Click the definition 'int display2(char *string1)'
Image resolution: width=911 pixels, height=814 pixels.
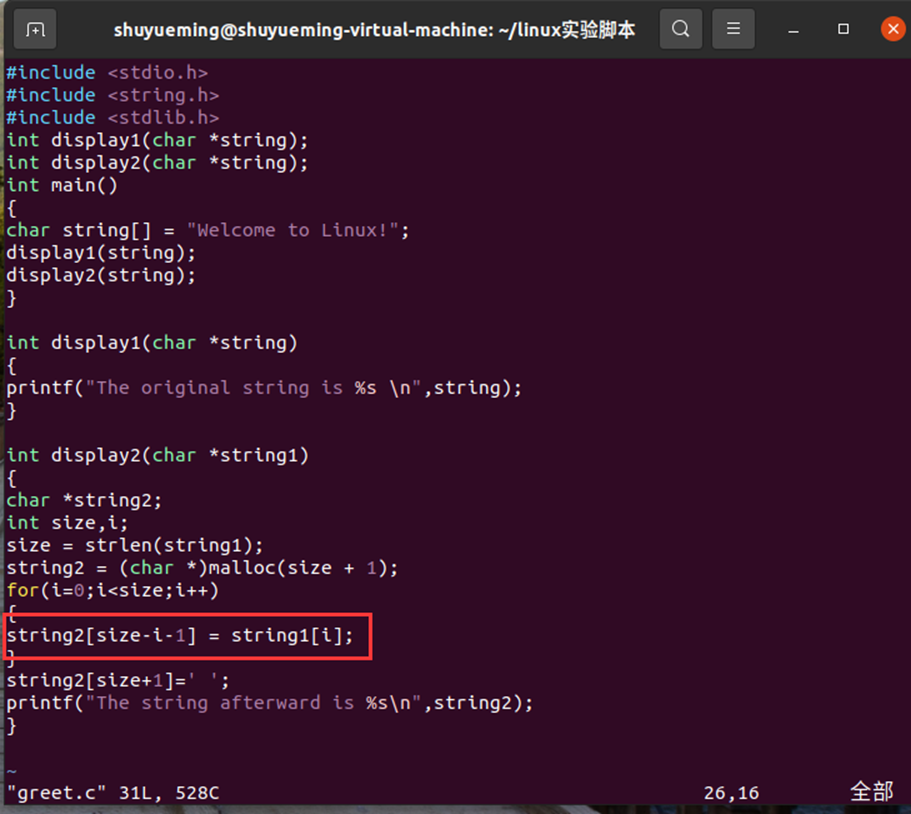157,456
